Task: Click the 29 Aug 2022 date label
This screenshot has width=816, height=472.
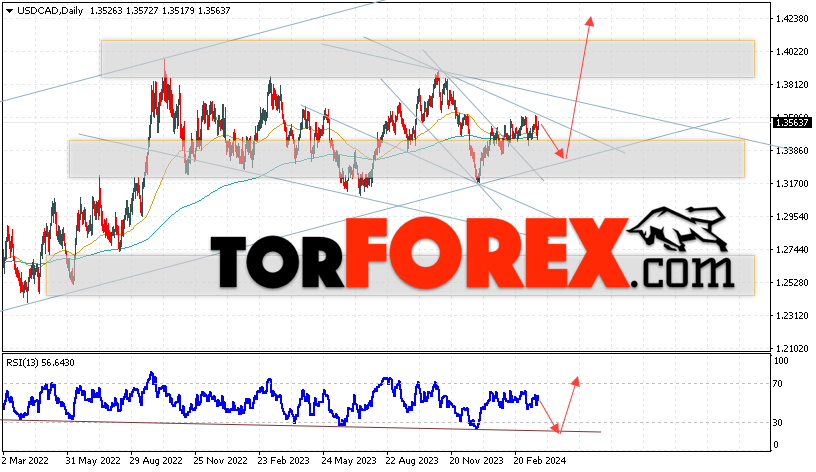Action: point(156,461)
